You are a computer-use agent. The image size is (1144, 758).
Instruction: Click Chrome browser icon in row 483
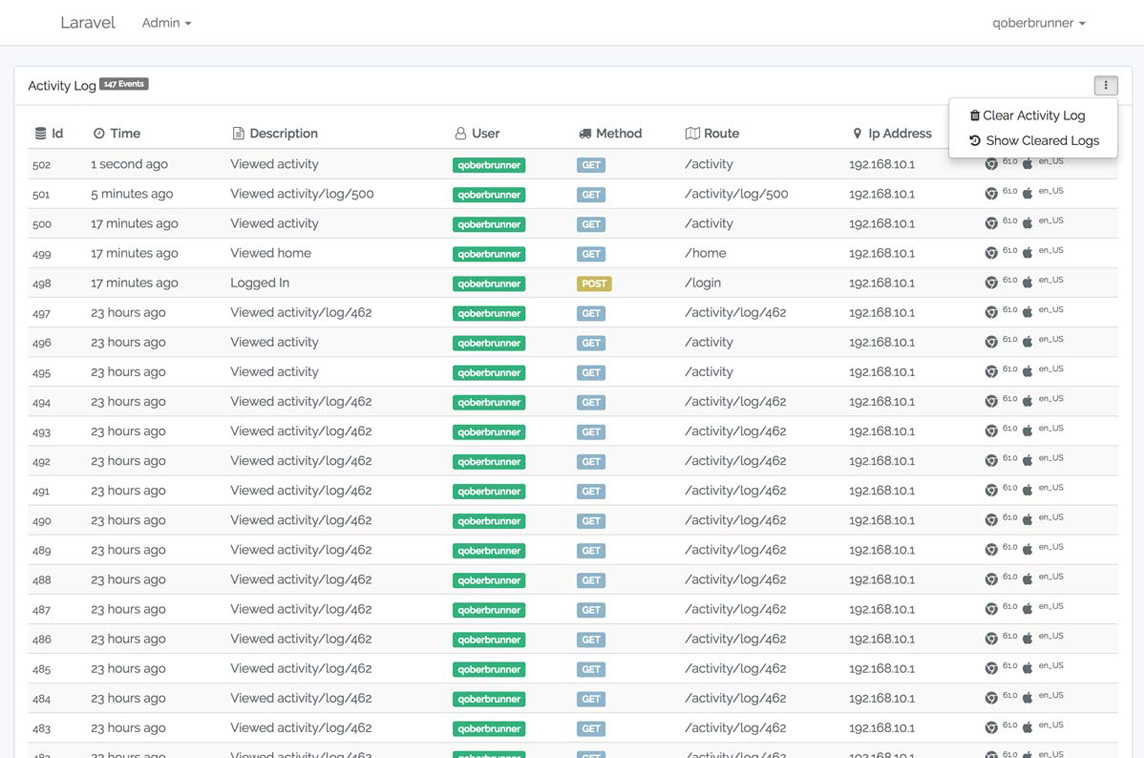[991, 727]
